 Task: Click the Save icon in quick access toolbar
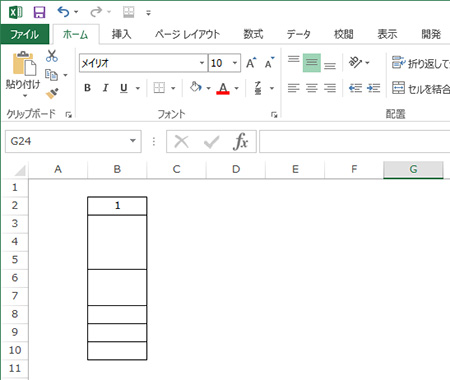tap(39, 13)
